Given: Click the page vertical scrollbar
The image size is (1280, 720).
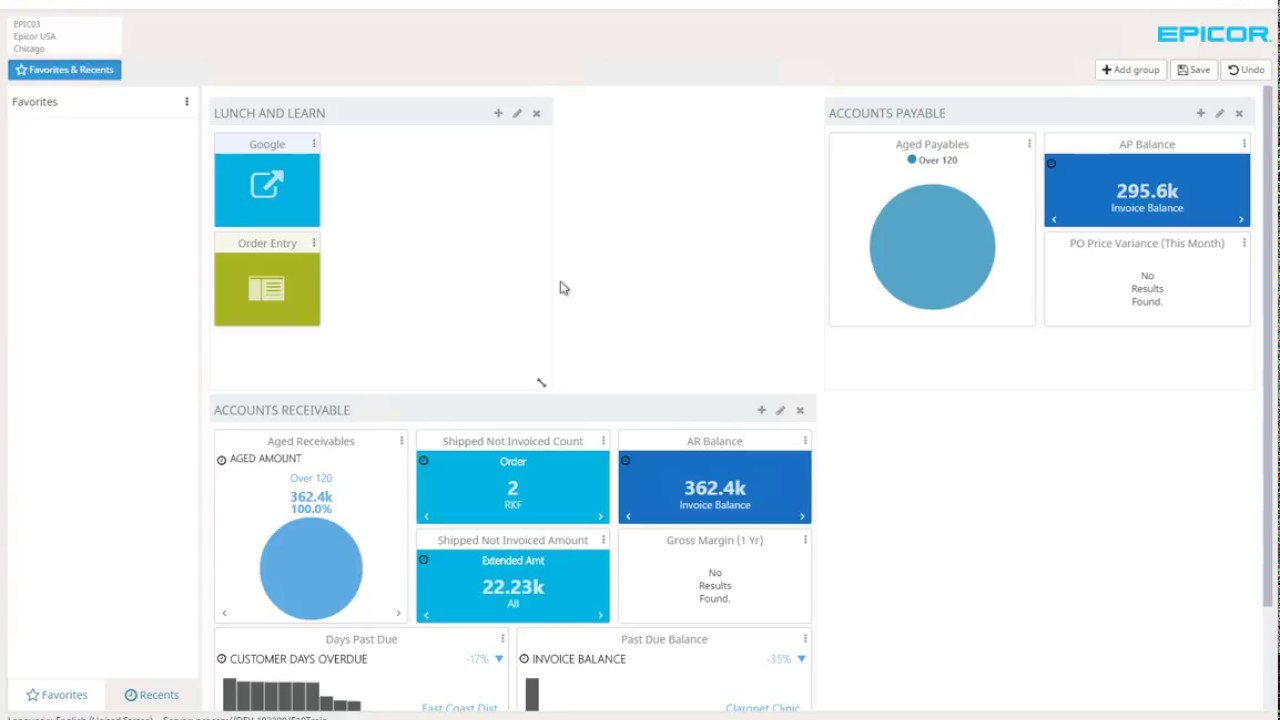Looking at the screenshot, I should click(x=1268, y=346).
